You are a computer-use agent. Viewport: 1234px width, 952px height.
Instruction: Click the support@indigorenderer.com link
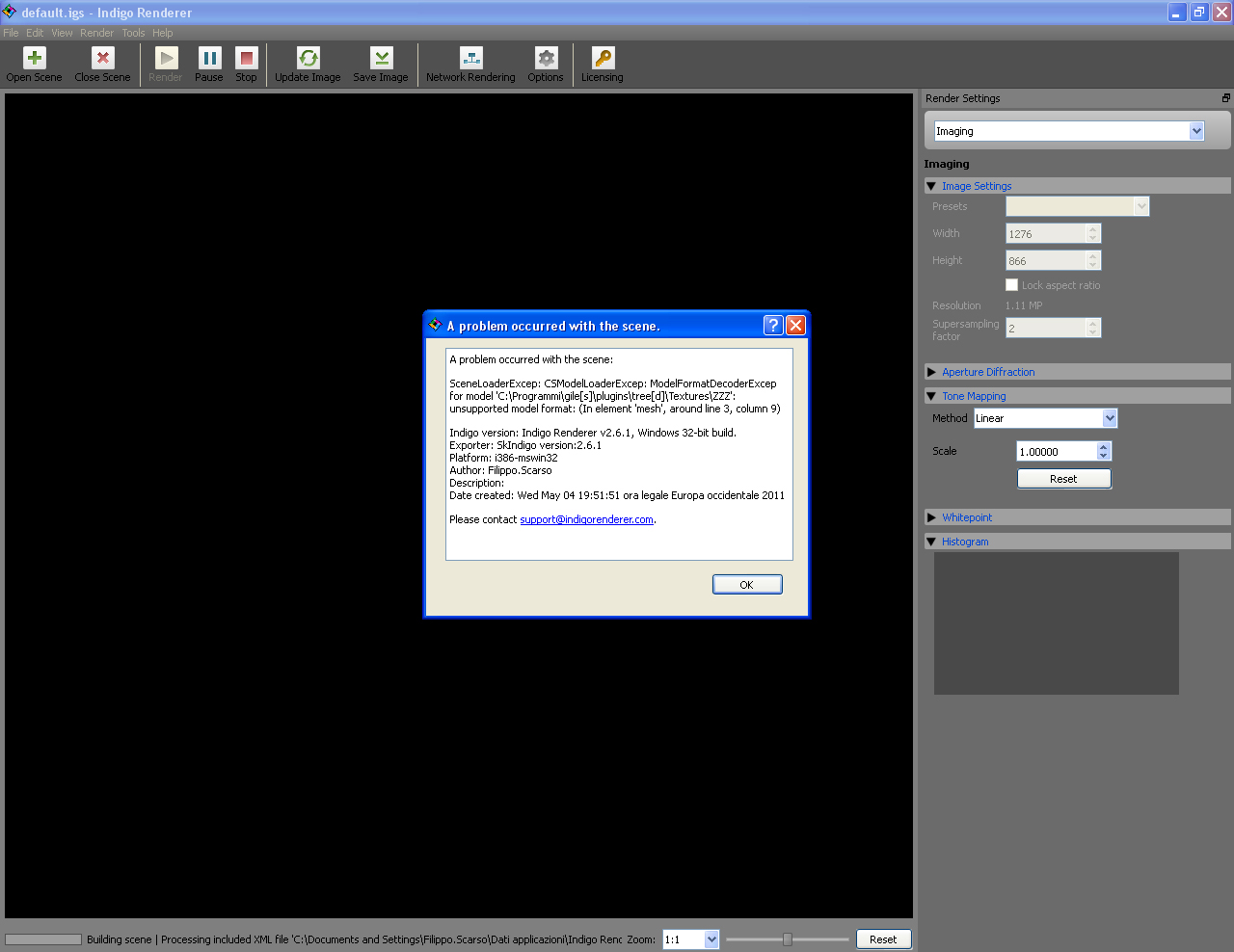coord(587,519)
